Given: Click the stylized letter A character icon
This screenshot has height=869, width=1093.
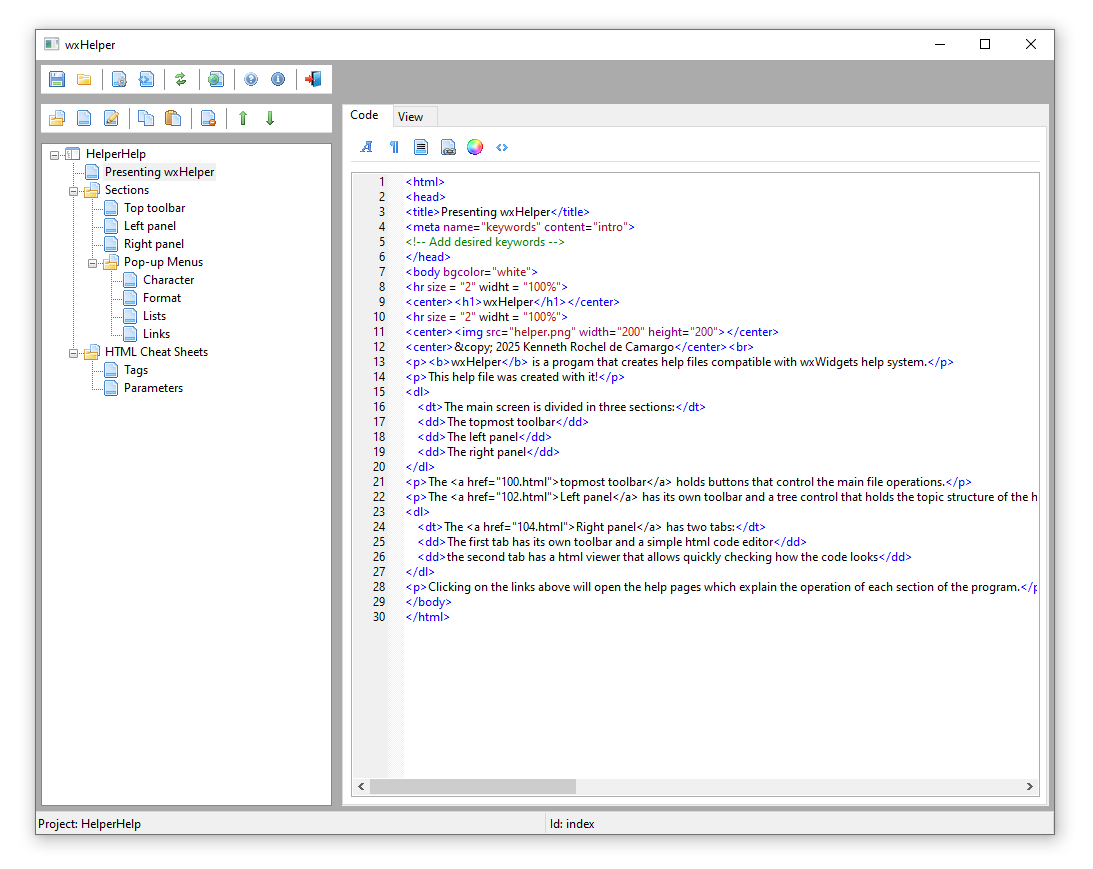Looking at the screenshot, I should pyautogui.click(x=367, y=147).
